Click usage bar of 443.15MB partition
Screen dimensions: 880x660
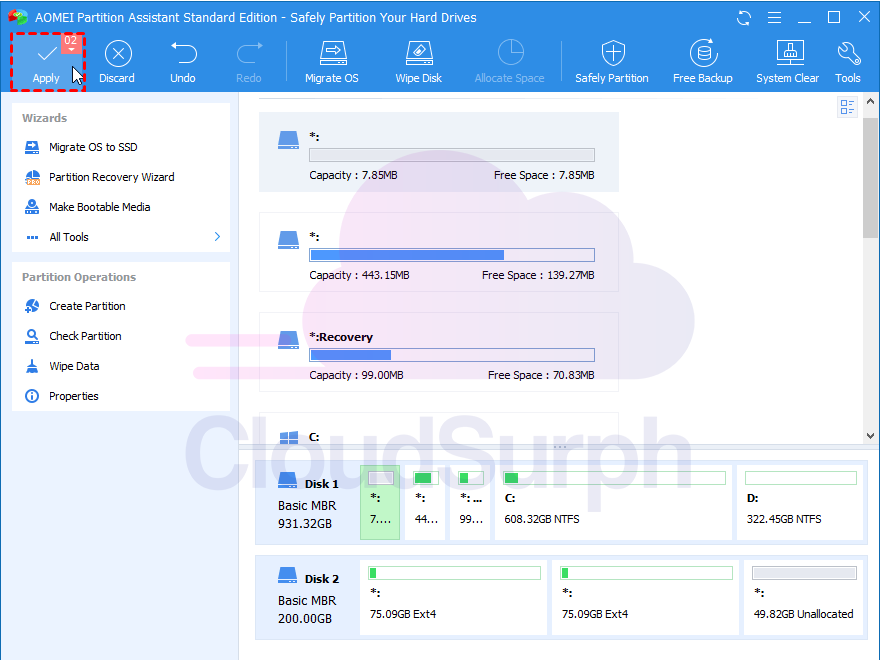[x=452, y=255]
